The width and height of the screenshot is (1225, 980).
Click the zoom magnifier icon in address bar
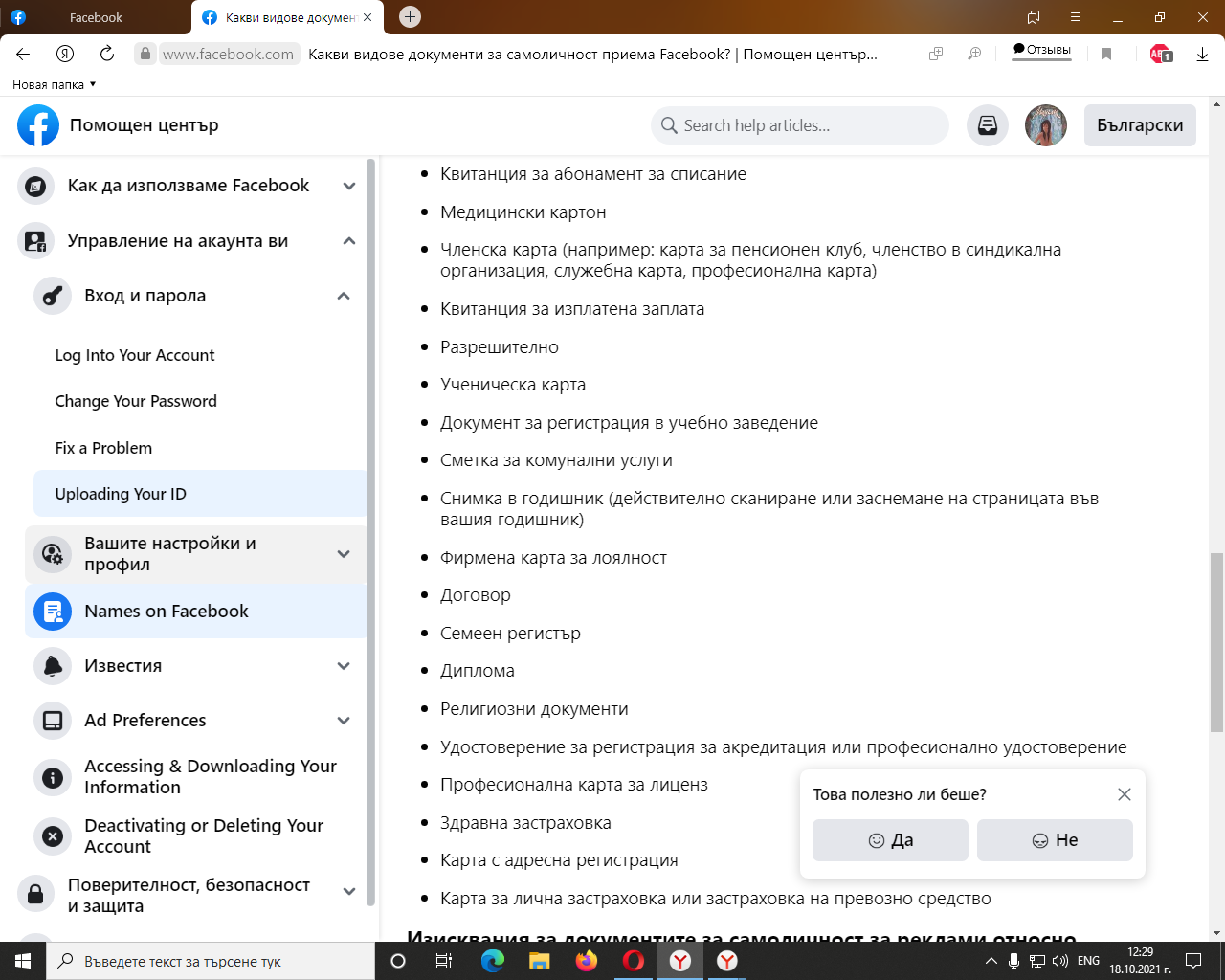pyautogui.click(x=974, y=54)
